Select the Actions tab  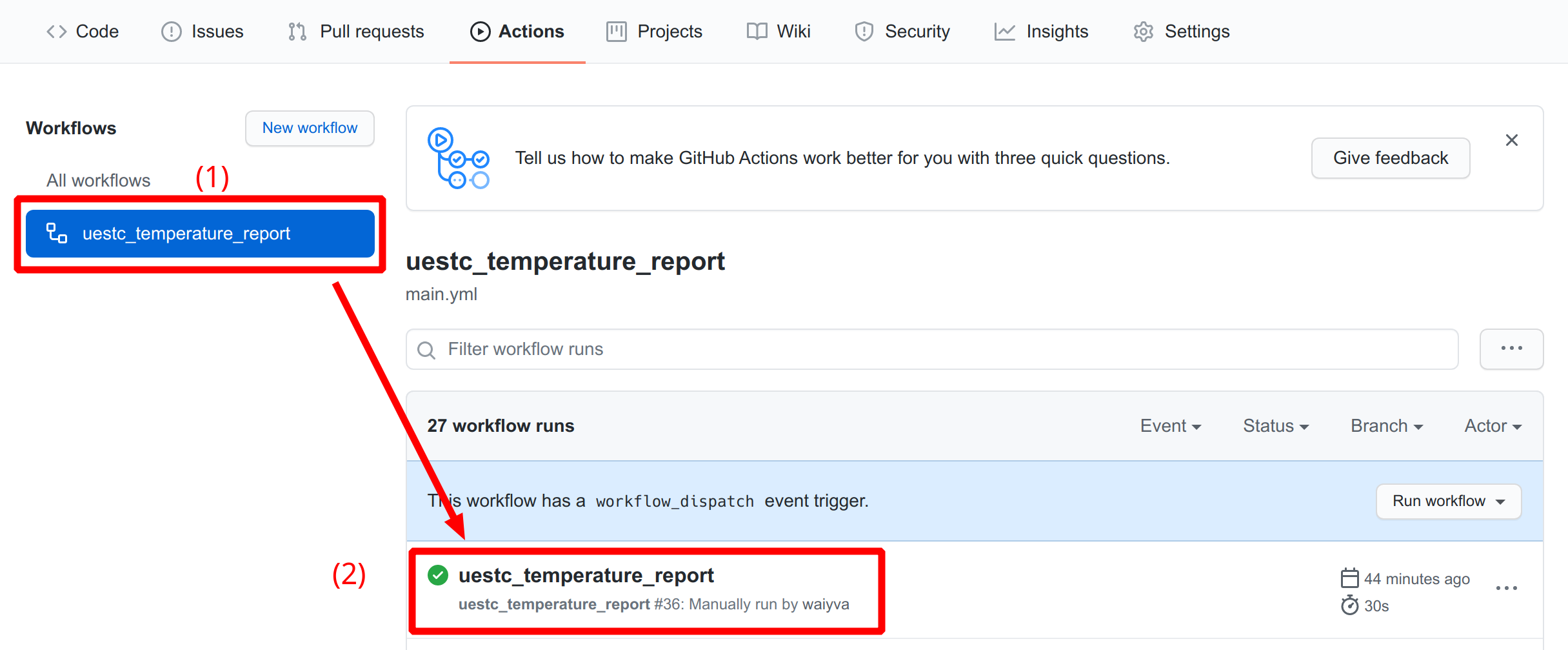click(x=517, y=31)
